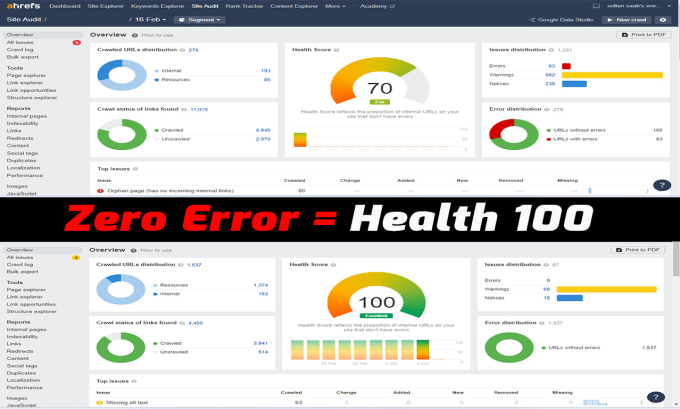Open Page explorer in upper sidebar
The image size is (680, 409).
[x=26, y=75]
